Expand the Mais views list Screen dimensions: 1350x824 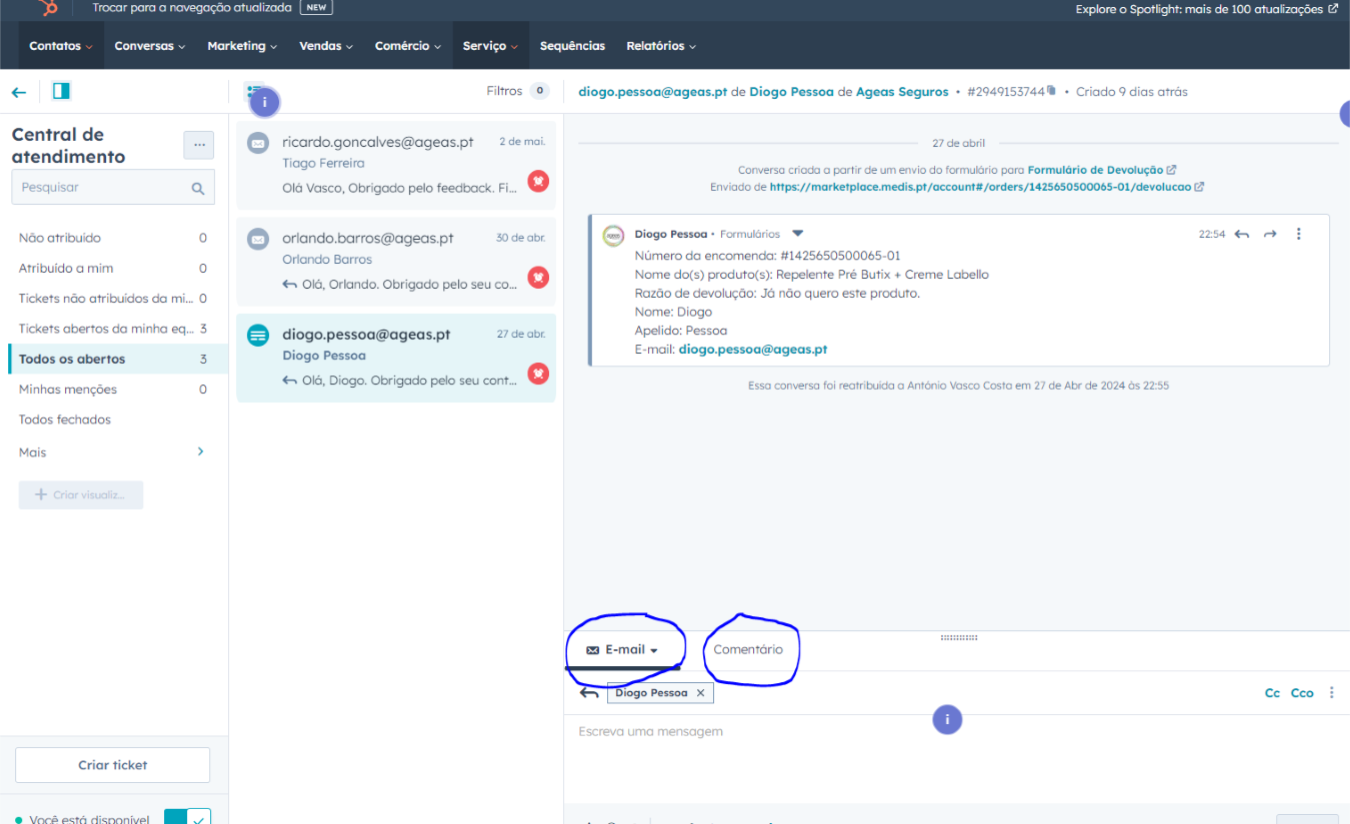[x=200, y=452]
